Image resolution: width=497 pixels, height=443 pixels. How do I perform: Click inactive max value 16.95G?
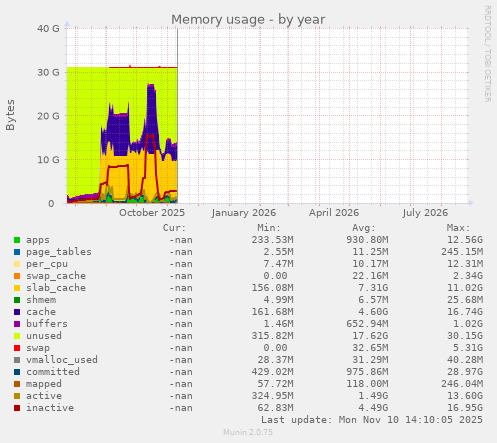click(x=465, y=408)
